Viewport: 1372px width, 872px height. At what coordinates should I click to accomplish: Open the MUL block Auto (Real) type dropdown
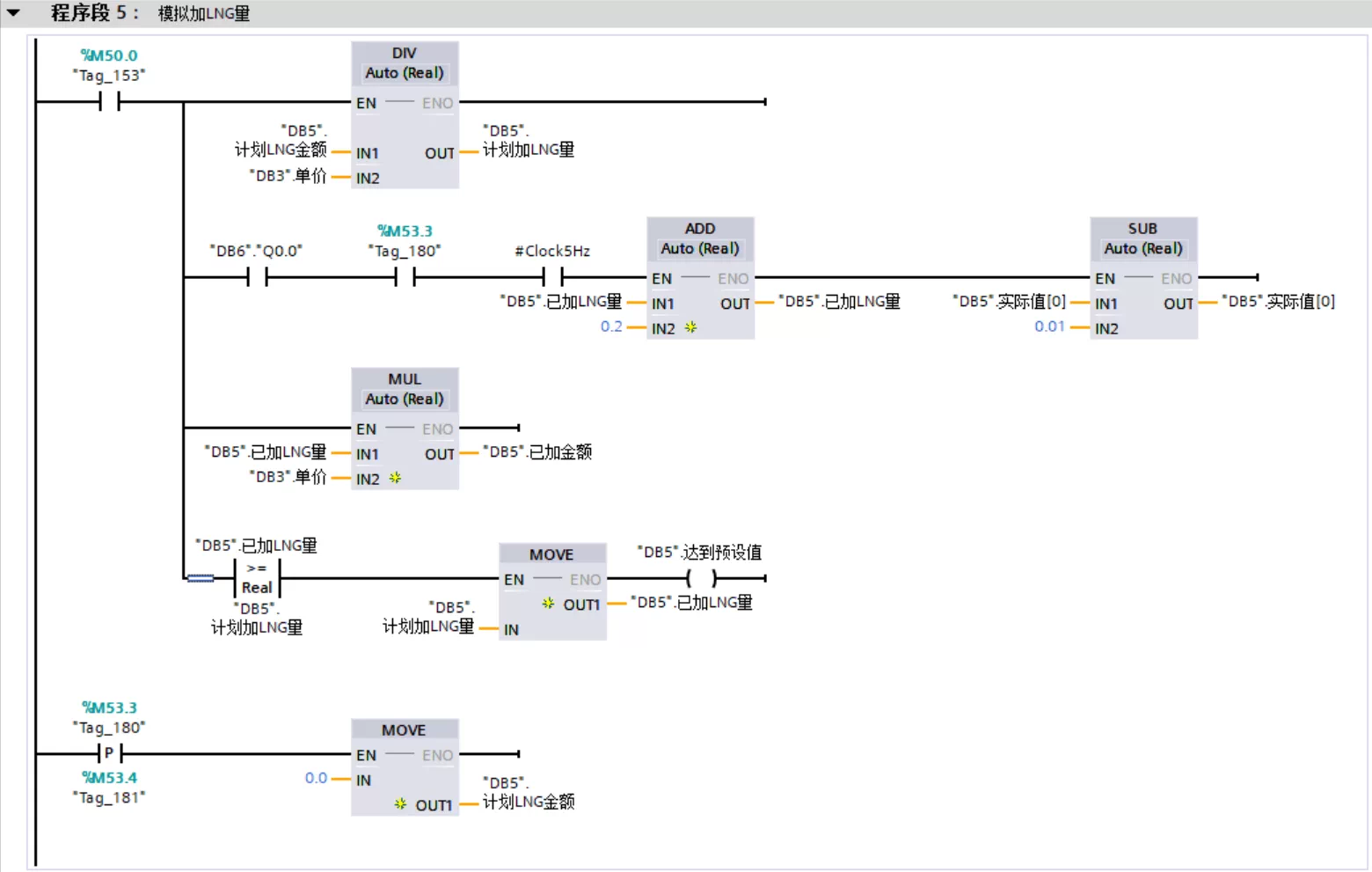pyautogui.click(x=405, y=399)
